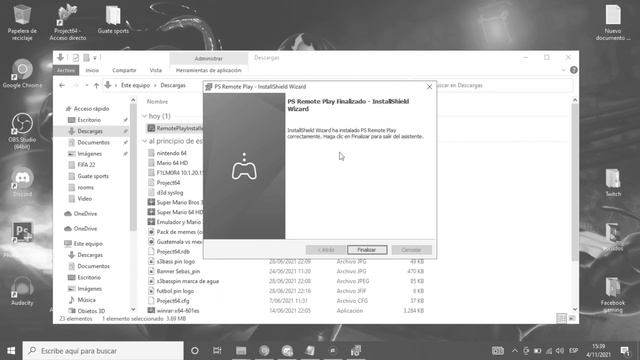Select Video folder in navigation pane
Viewport: 640px width, 360px height.
(84, 199)
